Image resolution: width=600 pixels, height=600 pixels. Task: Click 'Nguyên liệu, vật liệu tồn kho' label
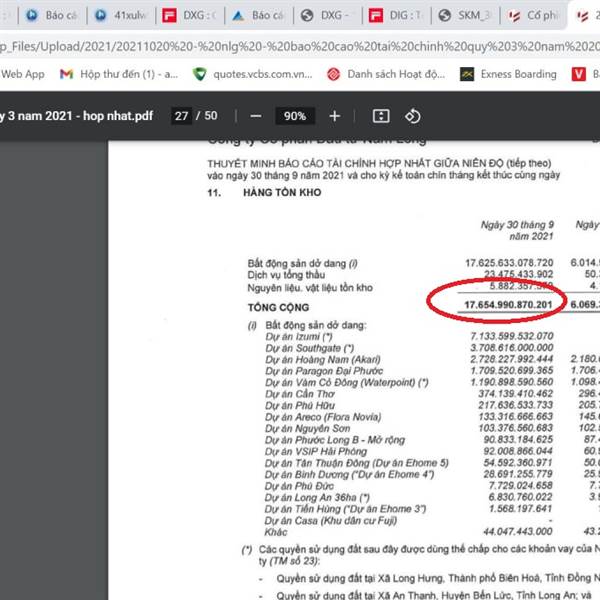[x=310, y=287]
